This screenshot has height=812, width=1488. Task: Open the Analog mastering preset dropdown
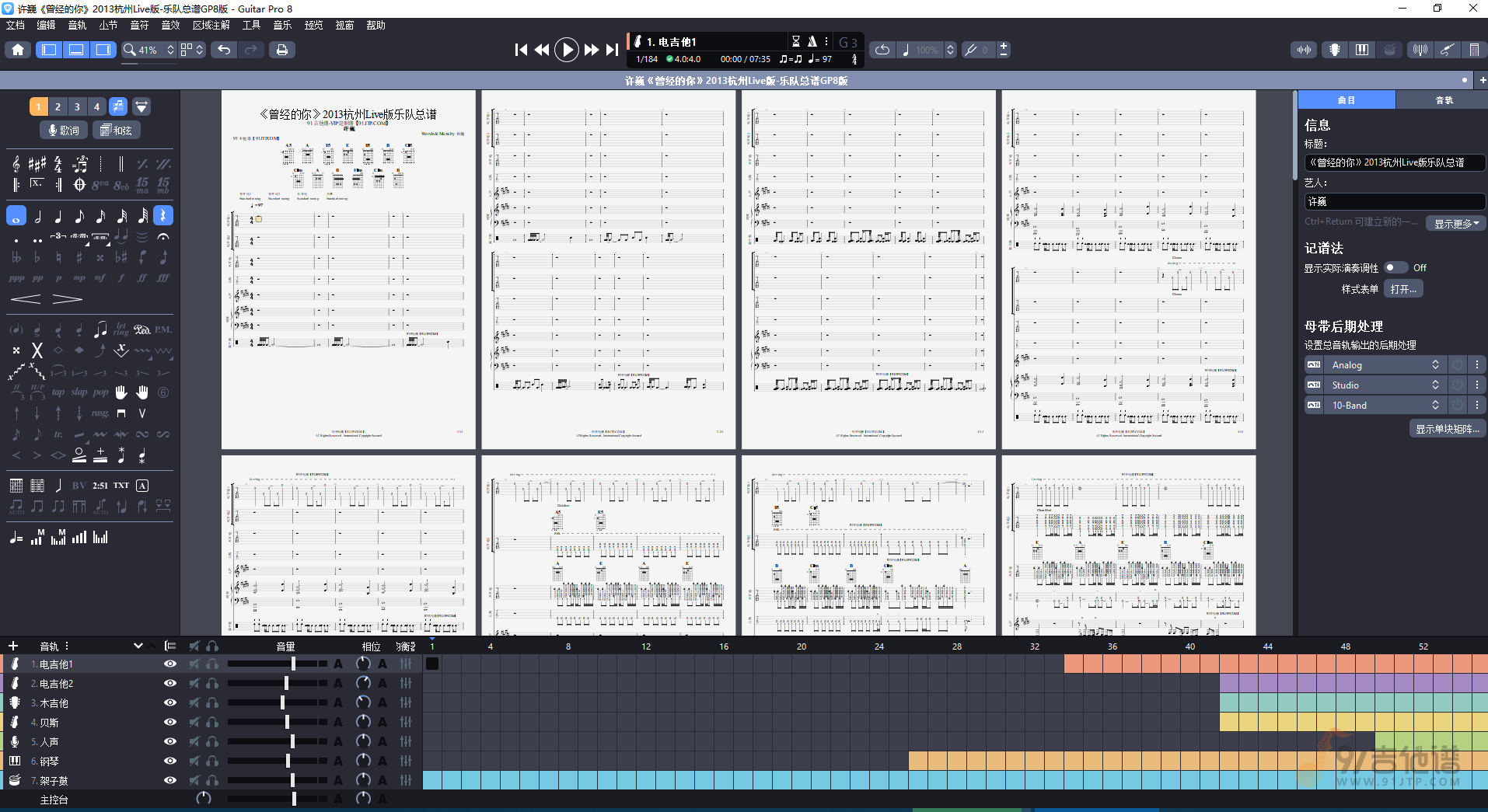[x=1386, y=365]
